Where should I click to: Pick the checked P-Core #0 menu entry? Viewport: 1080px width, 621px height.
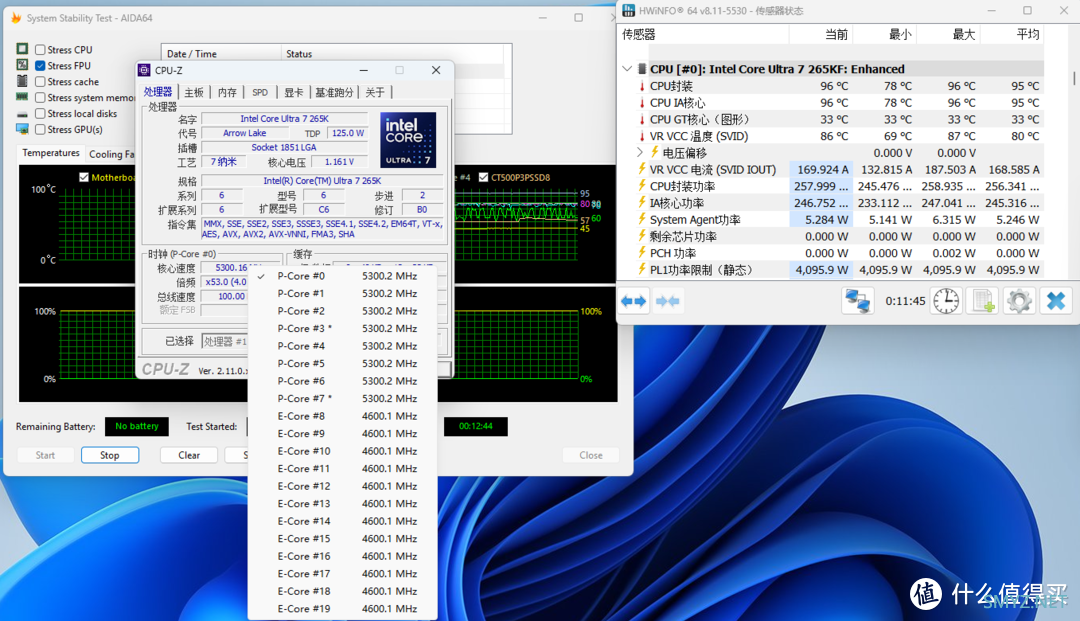pos(342,276)
